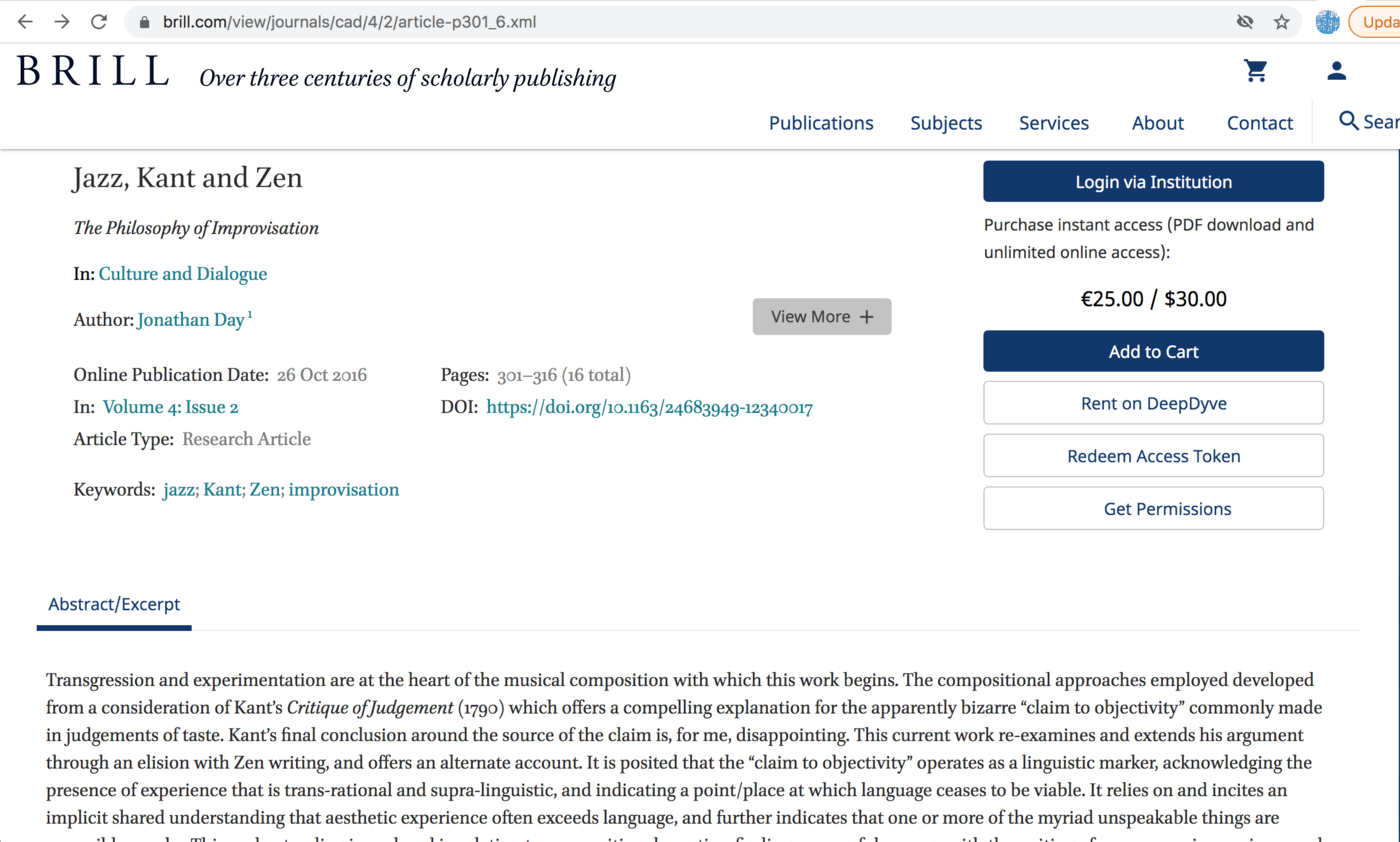1400x842 pixels.
Task: Click Add to Cart button
Action: click(1153, 351)
